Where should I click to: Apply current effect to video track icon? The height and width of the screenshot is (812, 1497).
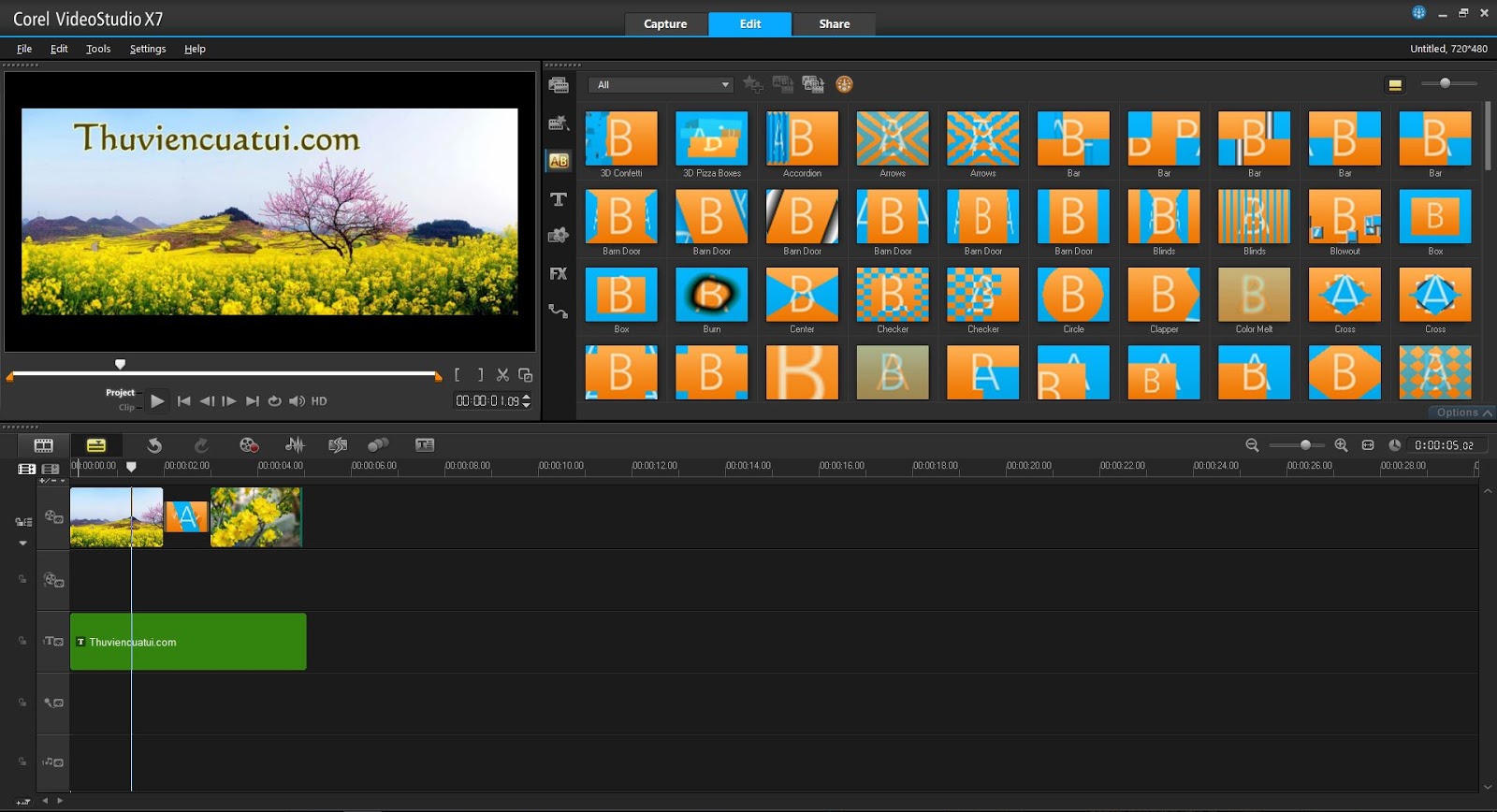tap(783, 84)
